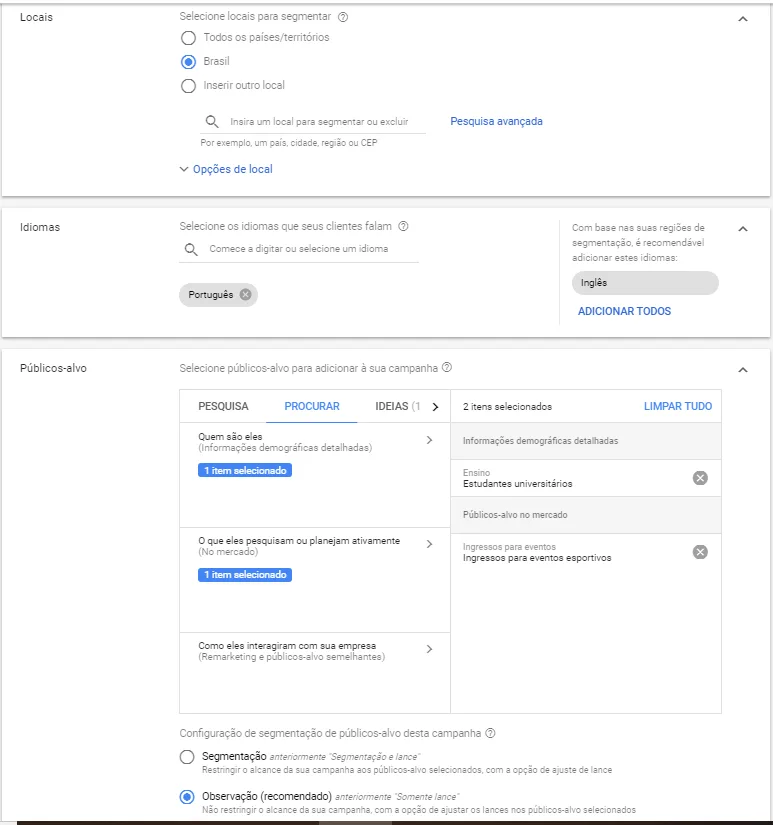The image size is (773, 825).
Task: Select Todos os países/territórios option
Action: pos(188,38)
